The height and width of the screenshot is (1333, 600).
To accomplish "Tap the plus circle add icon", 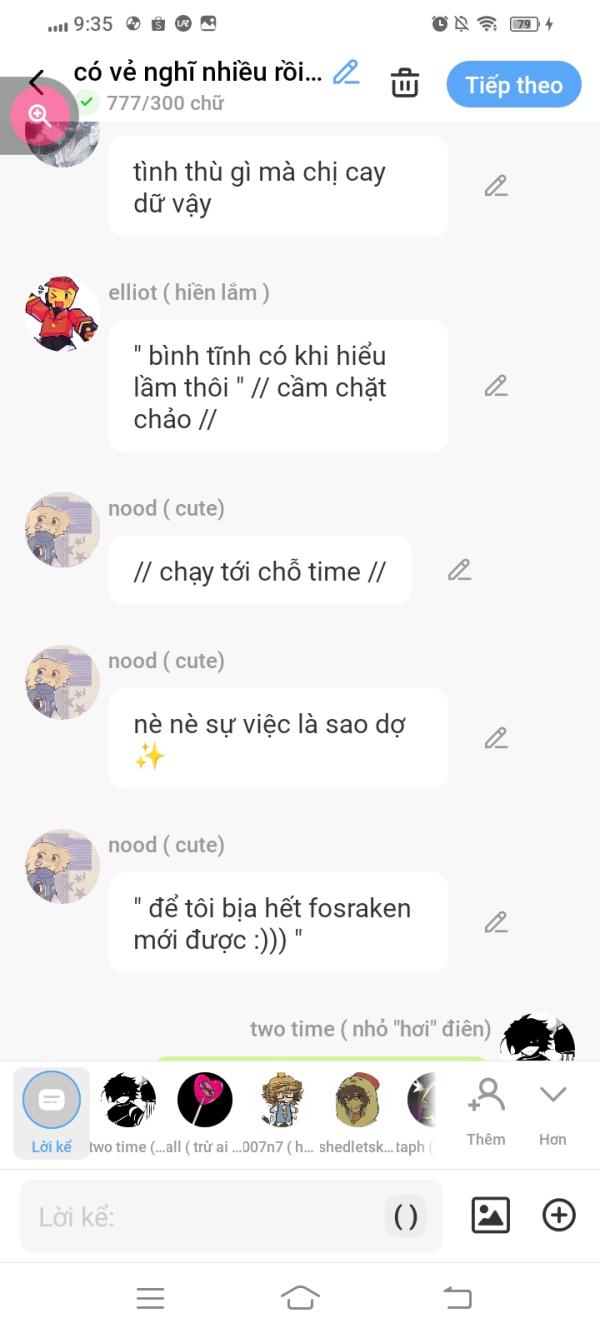I will click(558, 1215).
